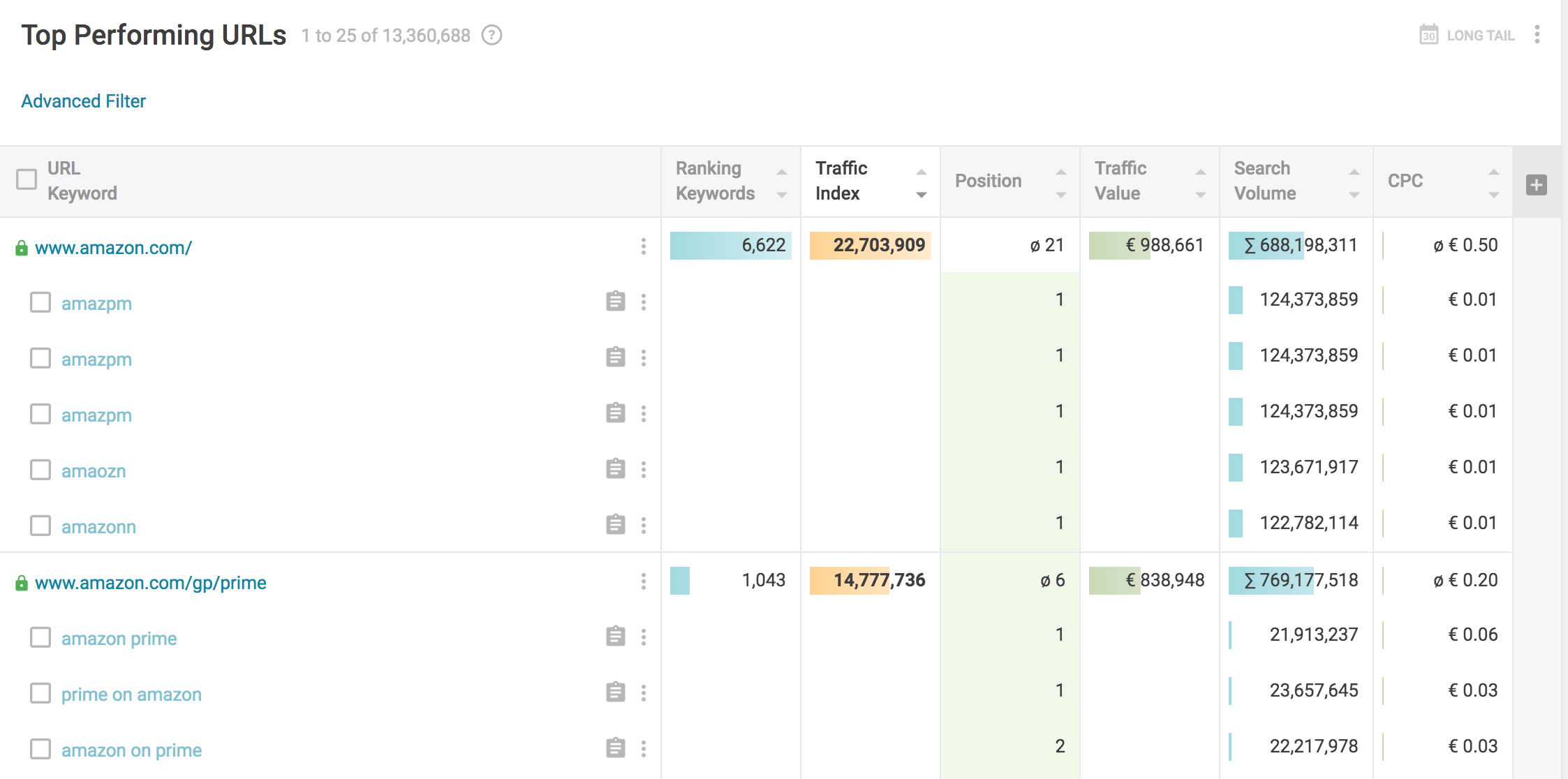The image size is (1568, 779).
Task: Open the www.amazon.com/ URL link
Action: (x=113, y=248)
